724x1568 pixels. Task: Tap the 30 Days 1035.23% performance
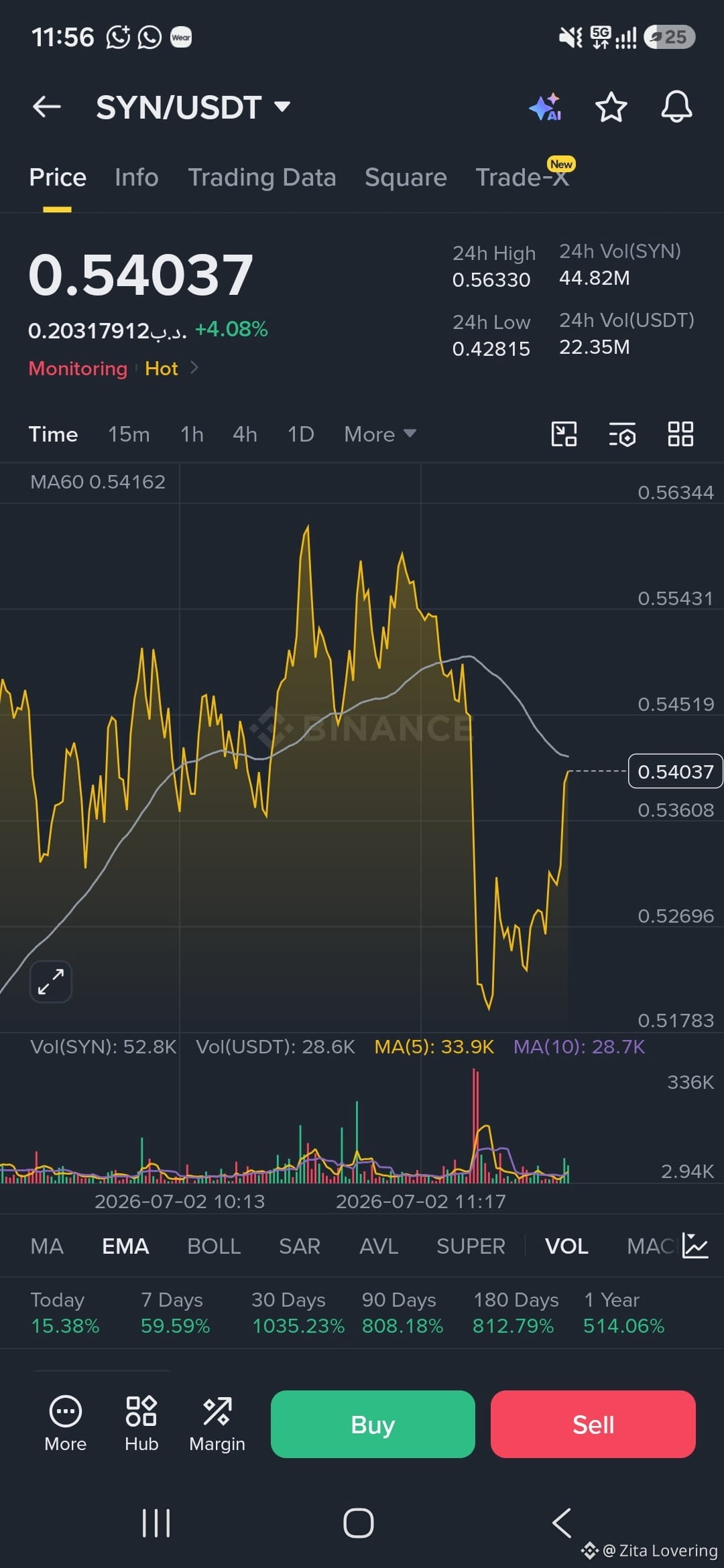(298, 1313)
